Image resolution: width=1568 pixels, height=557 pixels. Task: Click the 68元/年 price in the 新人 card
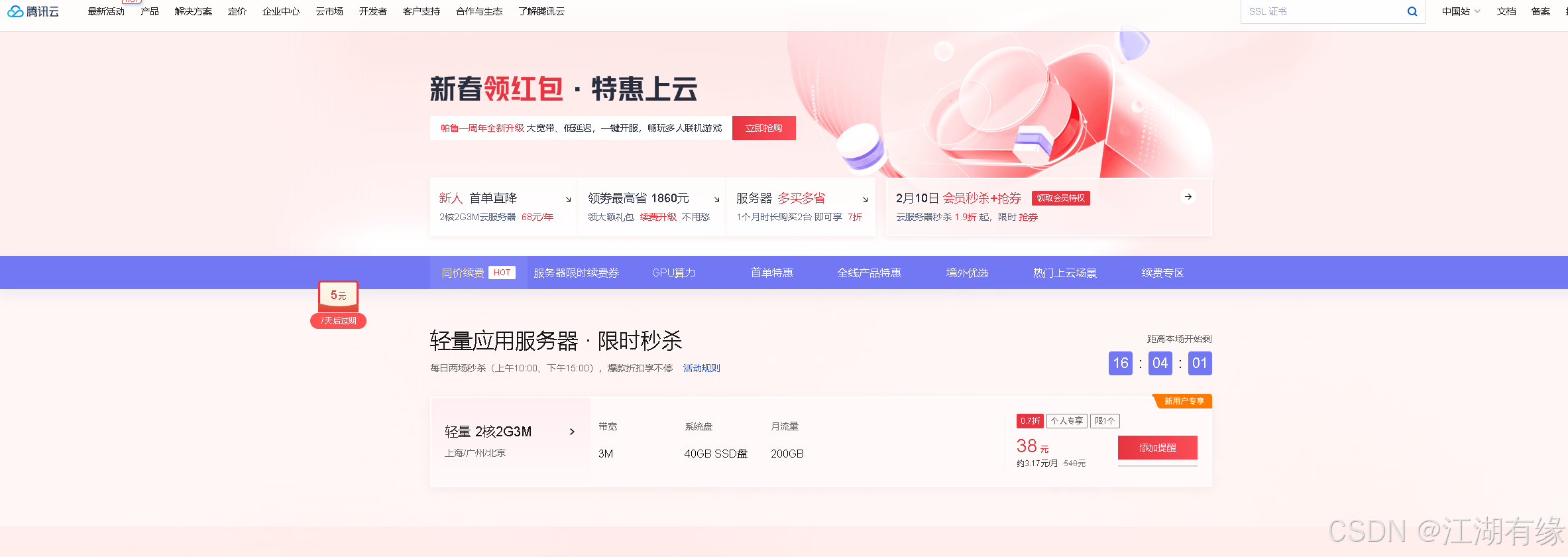coord(537,217)
